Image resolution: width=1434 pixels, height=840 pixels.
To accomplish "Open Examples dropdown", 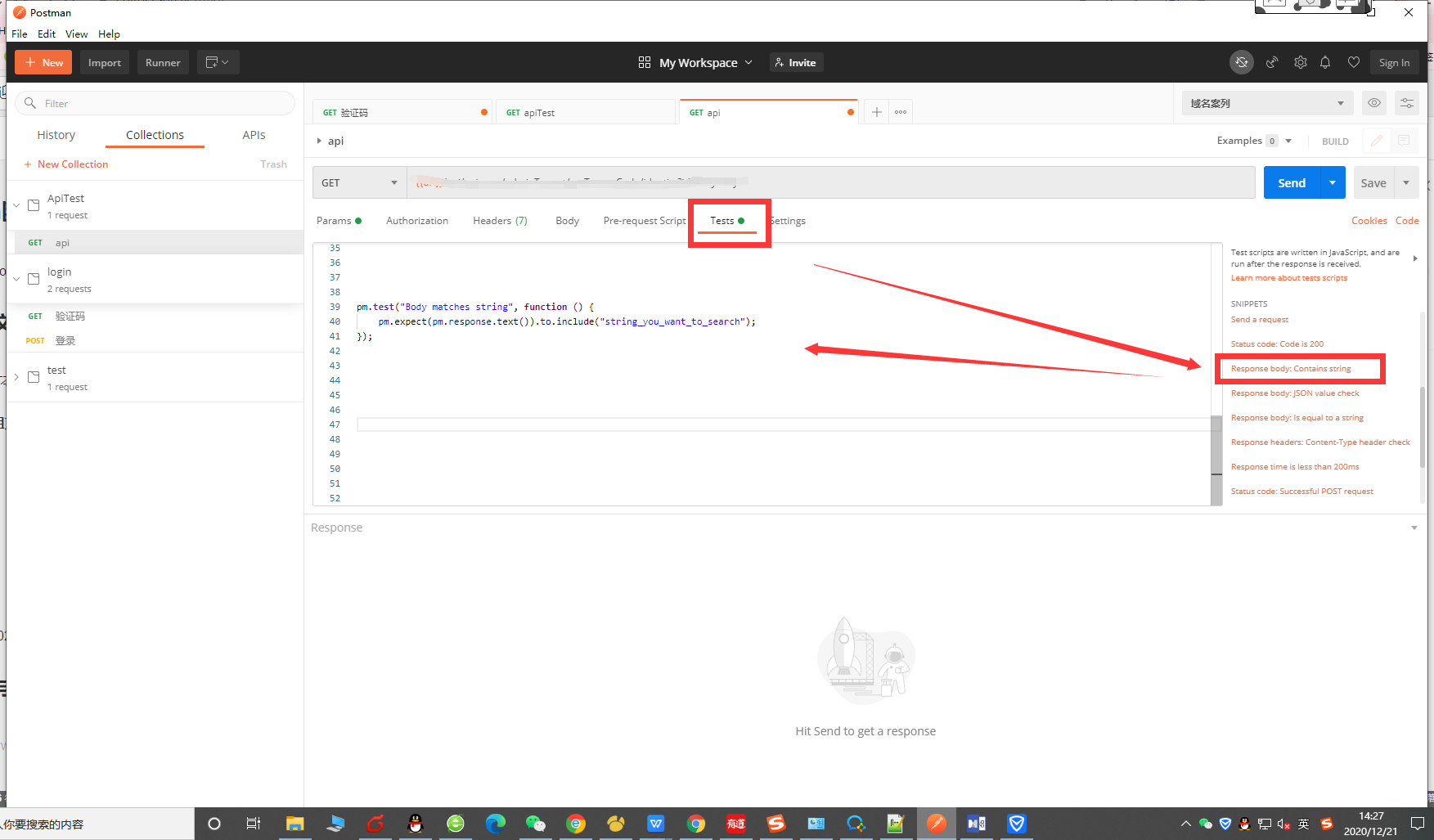I will click(1254, 141).
